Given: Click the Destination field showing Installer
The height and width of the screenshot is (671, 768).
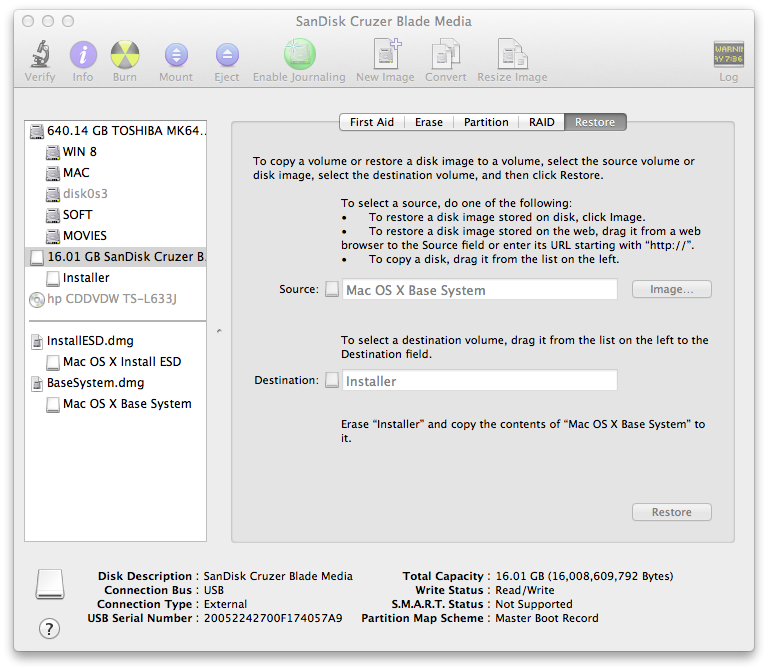Looking at the screenshot, I should click(x=480, y=381).
